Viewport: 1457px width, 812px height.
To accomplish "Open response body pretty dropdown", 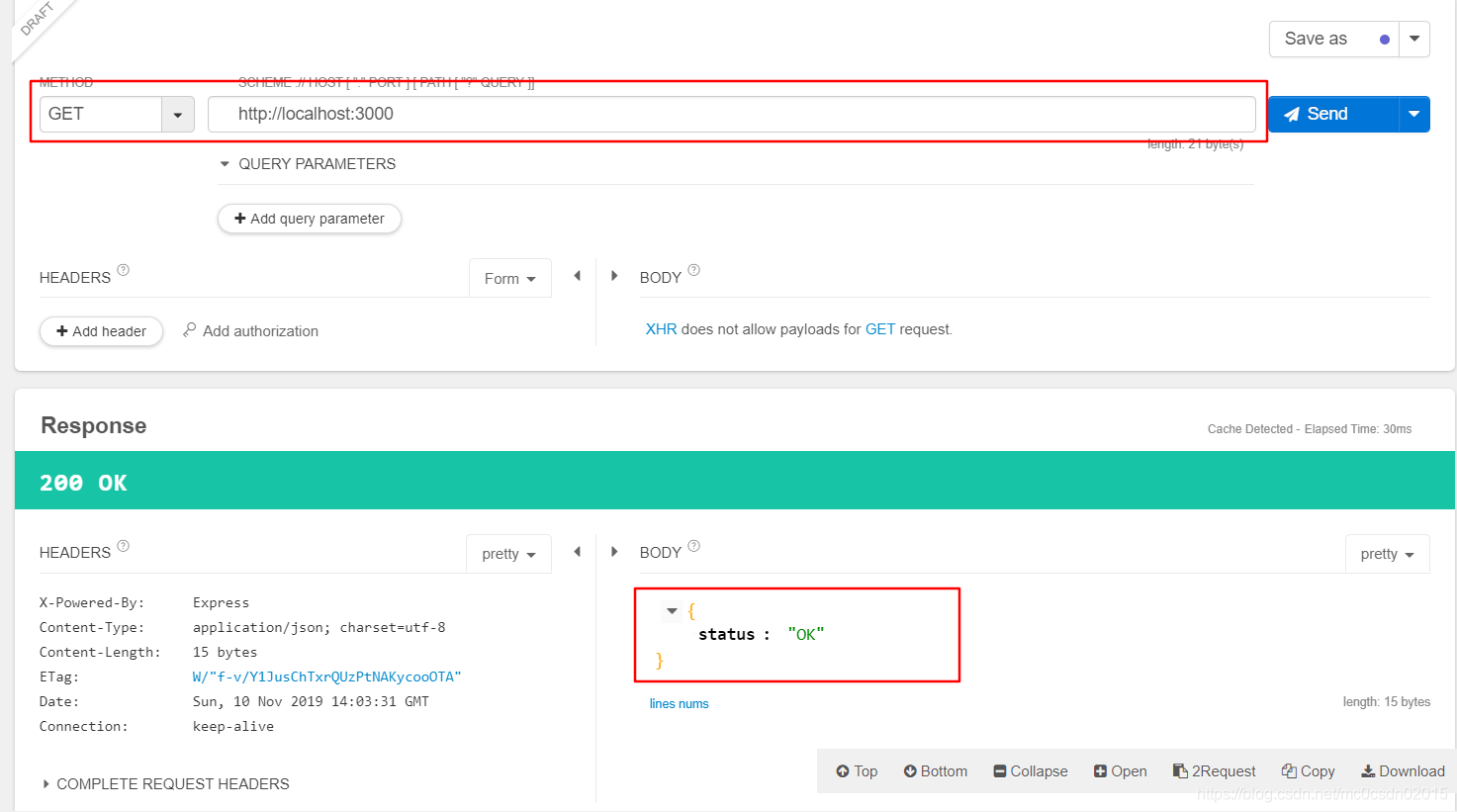I will click(x=1387, y=554).
